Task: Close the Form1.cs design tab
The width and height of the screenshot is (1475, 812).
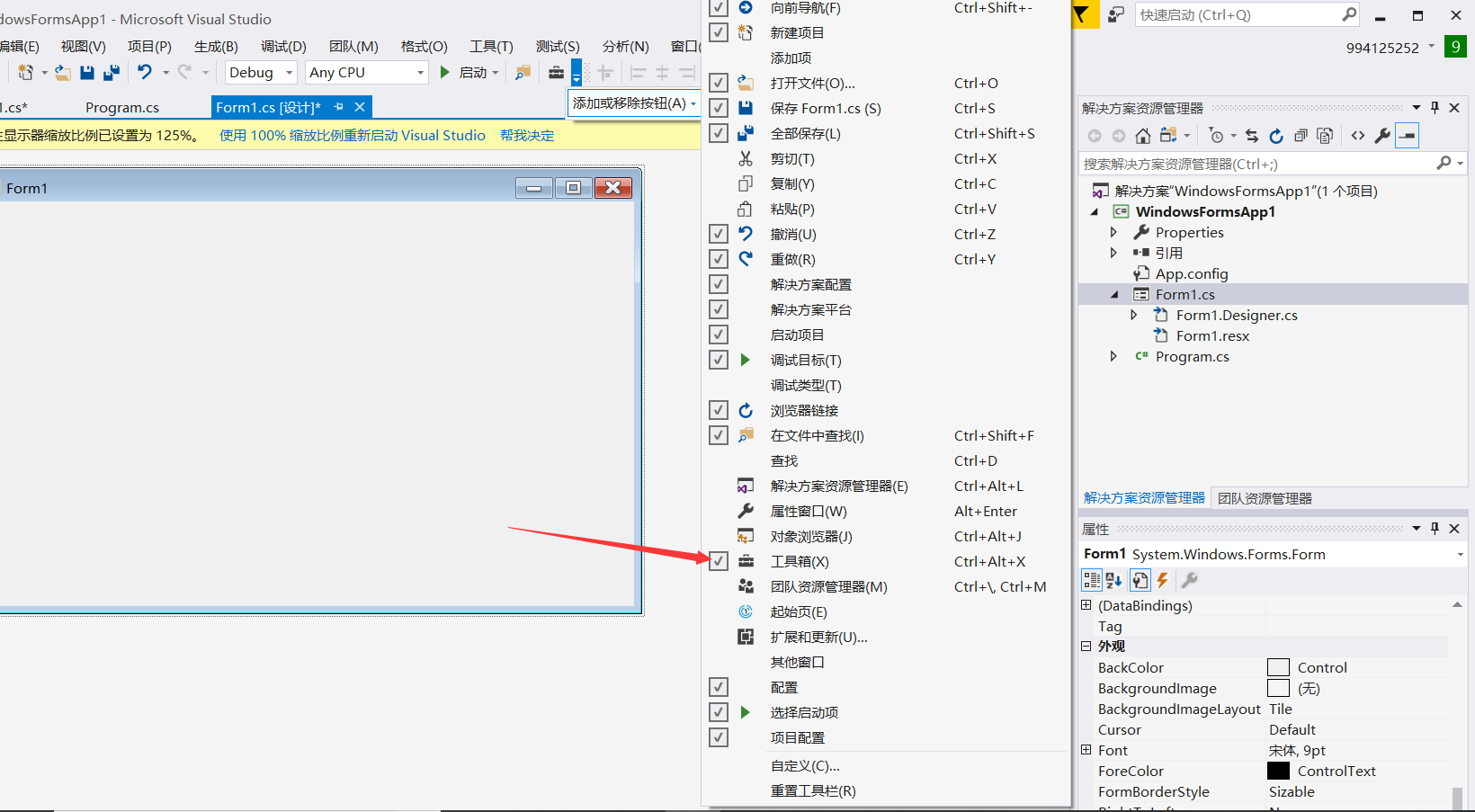Action: [x=360, y=107]
